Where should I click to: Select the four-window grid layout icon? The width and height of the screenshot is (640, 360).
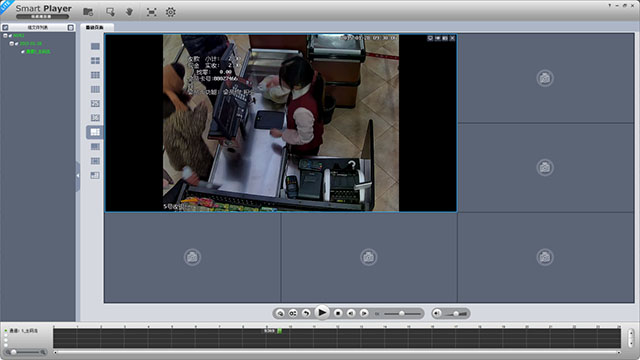pos(95,61)
